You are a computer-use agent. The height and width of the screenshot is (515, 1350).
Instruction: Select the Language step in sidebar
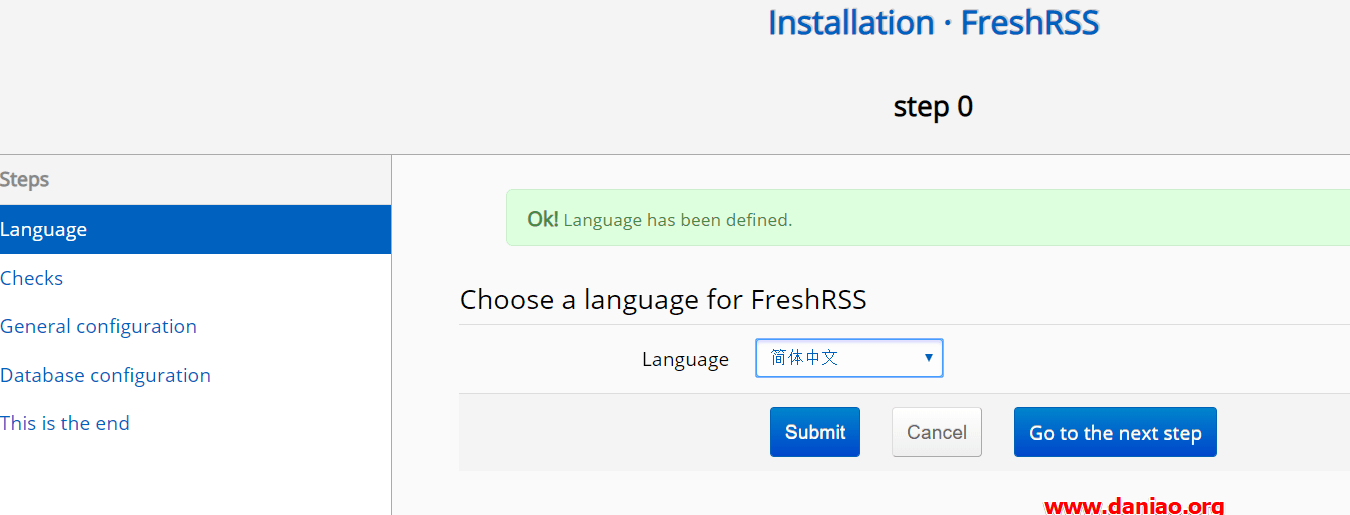coord(44,229)
